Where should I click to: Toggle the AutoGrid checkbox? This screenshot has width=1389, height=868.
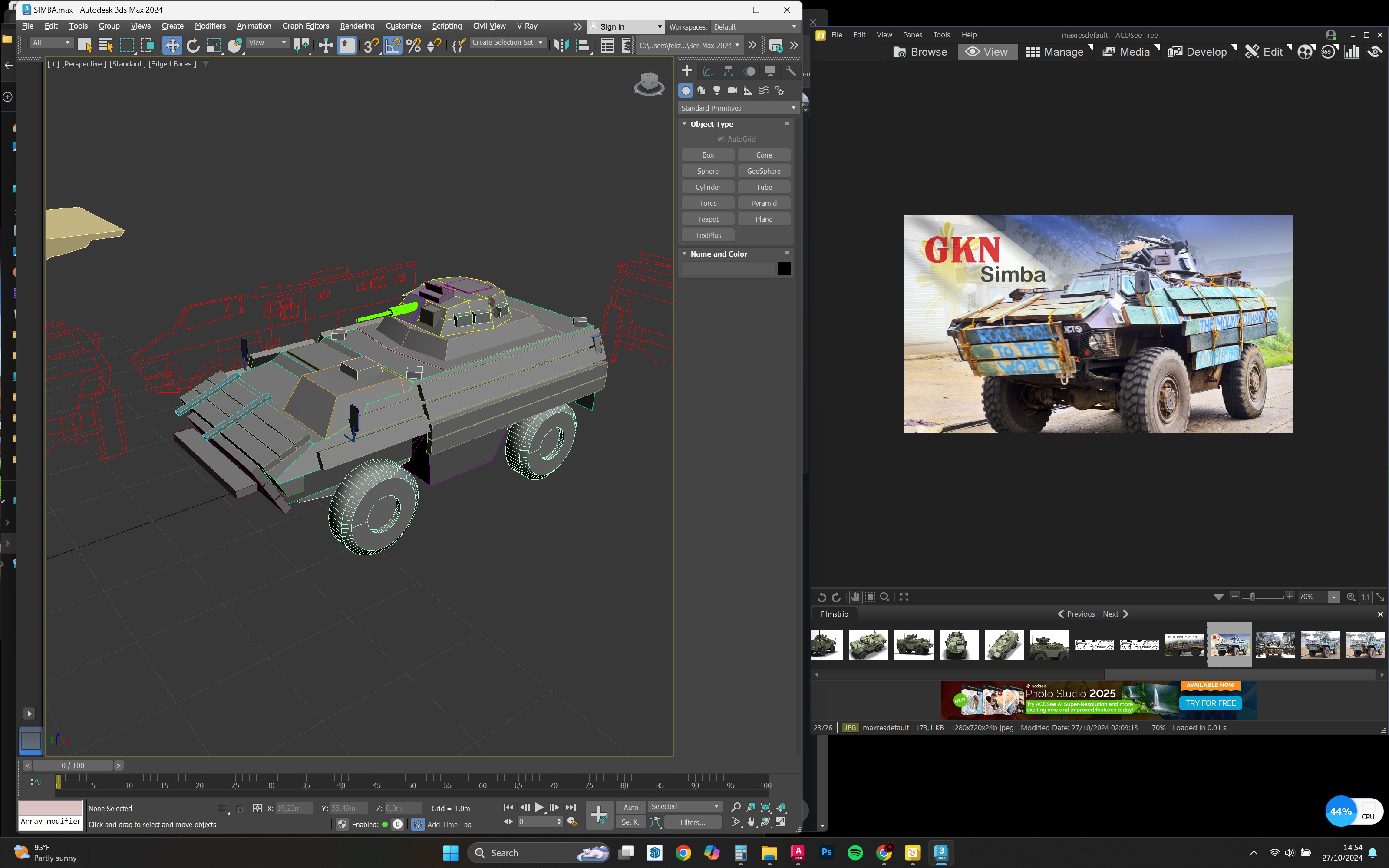click(x=721, y=139)
